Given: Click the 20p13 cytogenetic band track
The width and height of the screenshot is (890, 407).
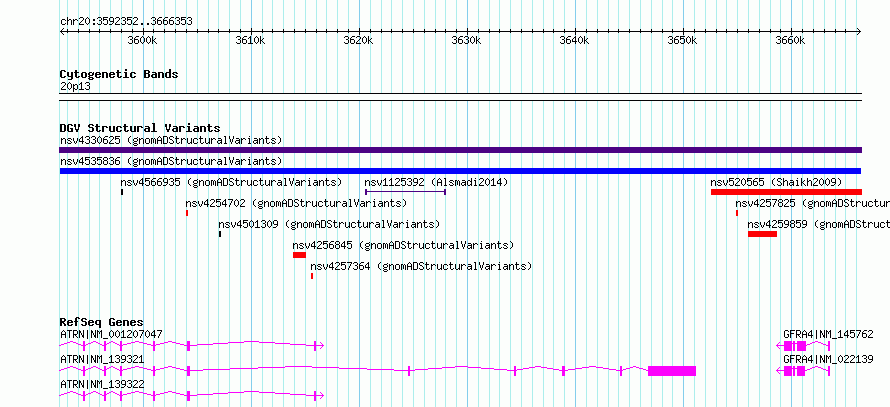Looking at the screenshot, I should coord(460,97).
